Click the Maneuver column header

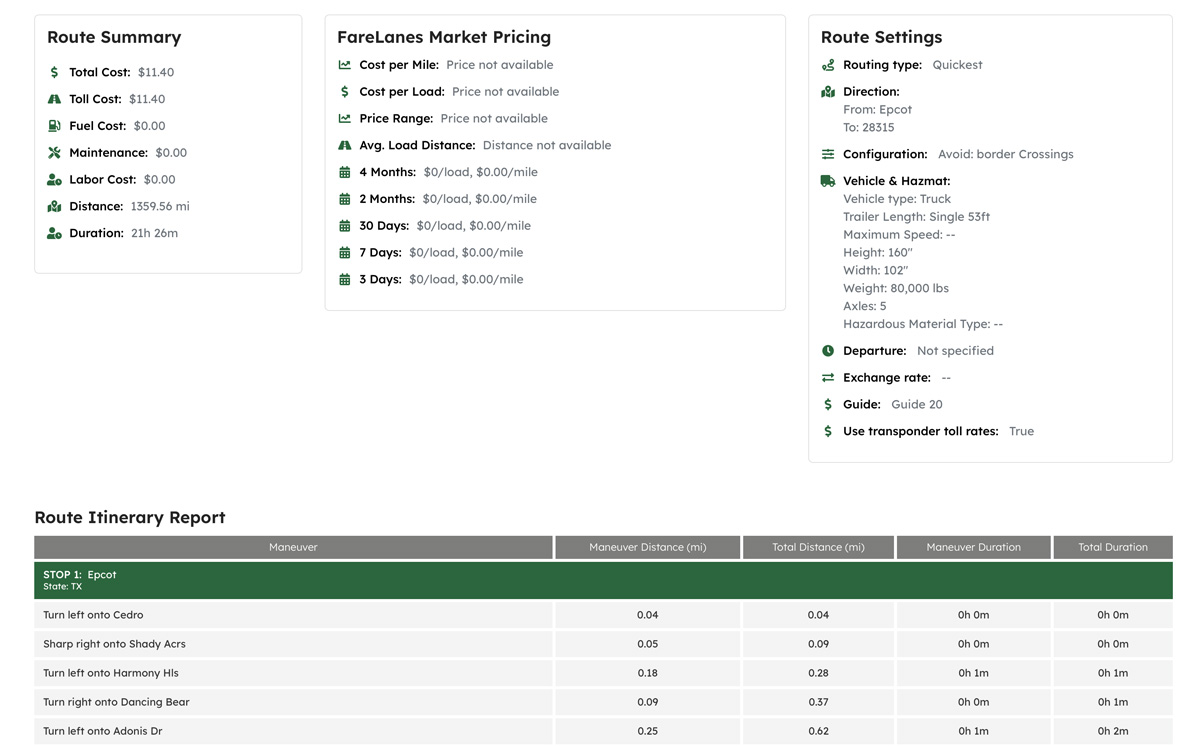click(293, 547)
